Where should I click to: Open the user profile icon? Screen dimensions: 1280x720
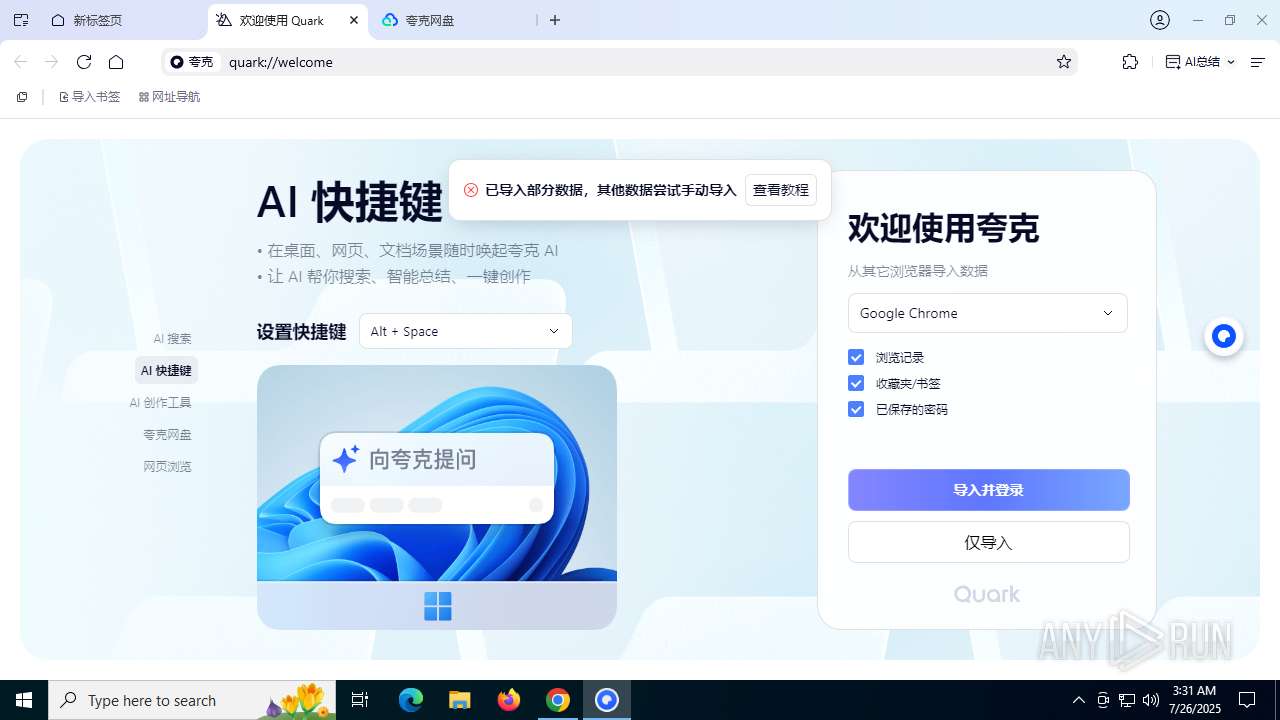pyautogui.click(x=1160, y=20)
